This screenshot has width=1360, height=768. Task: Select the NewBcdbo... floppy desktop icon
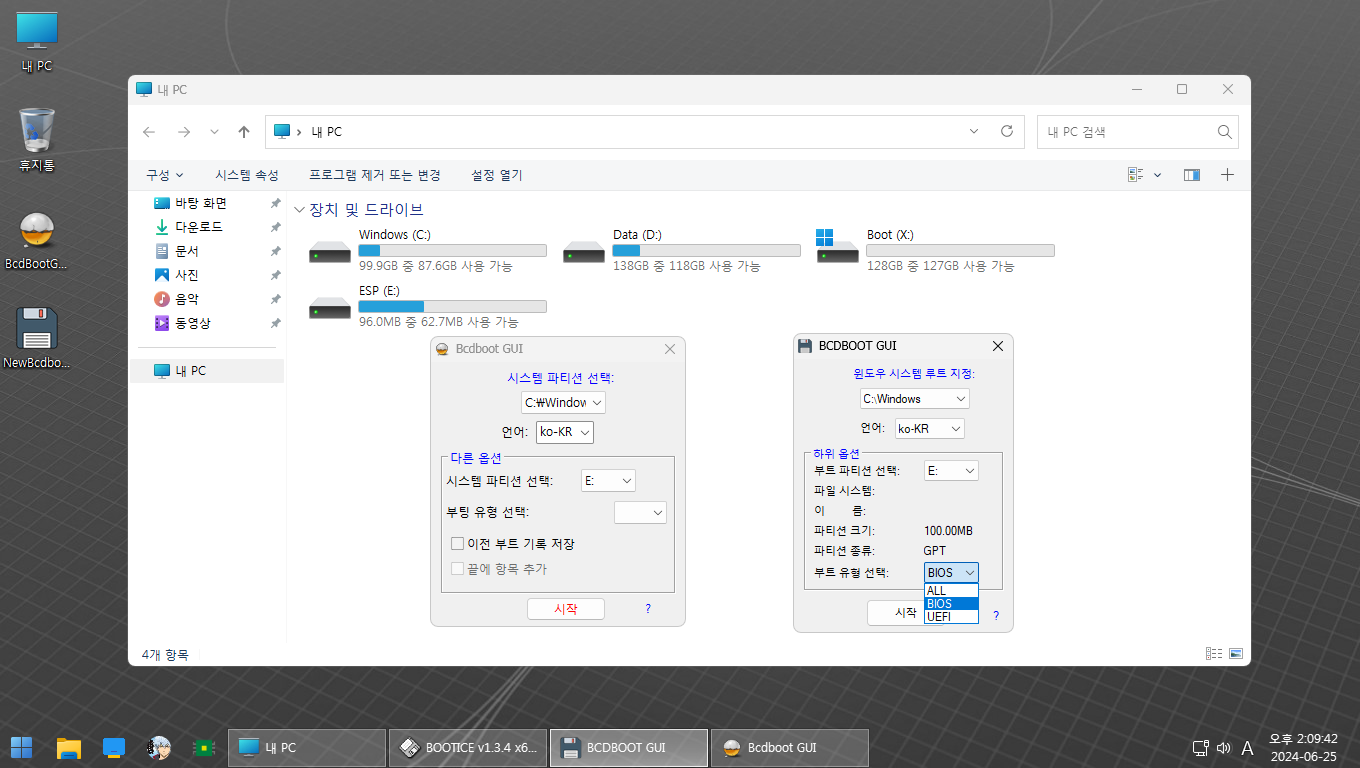click(37, 339)
